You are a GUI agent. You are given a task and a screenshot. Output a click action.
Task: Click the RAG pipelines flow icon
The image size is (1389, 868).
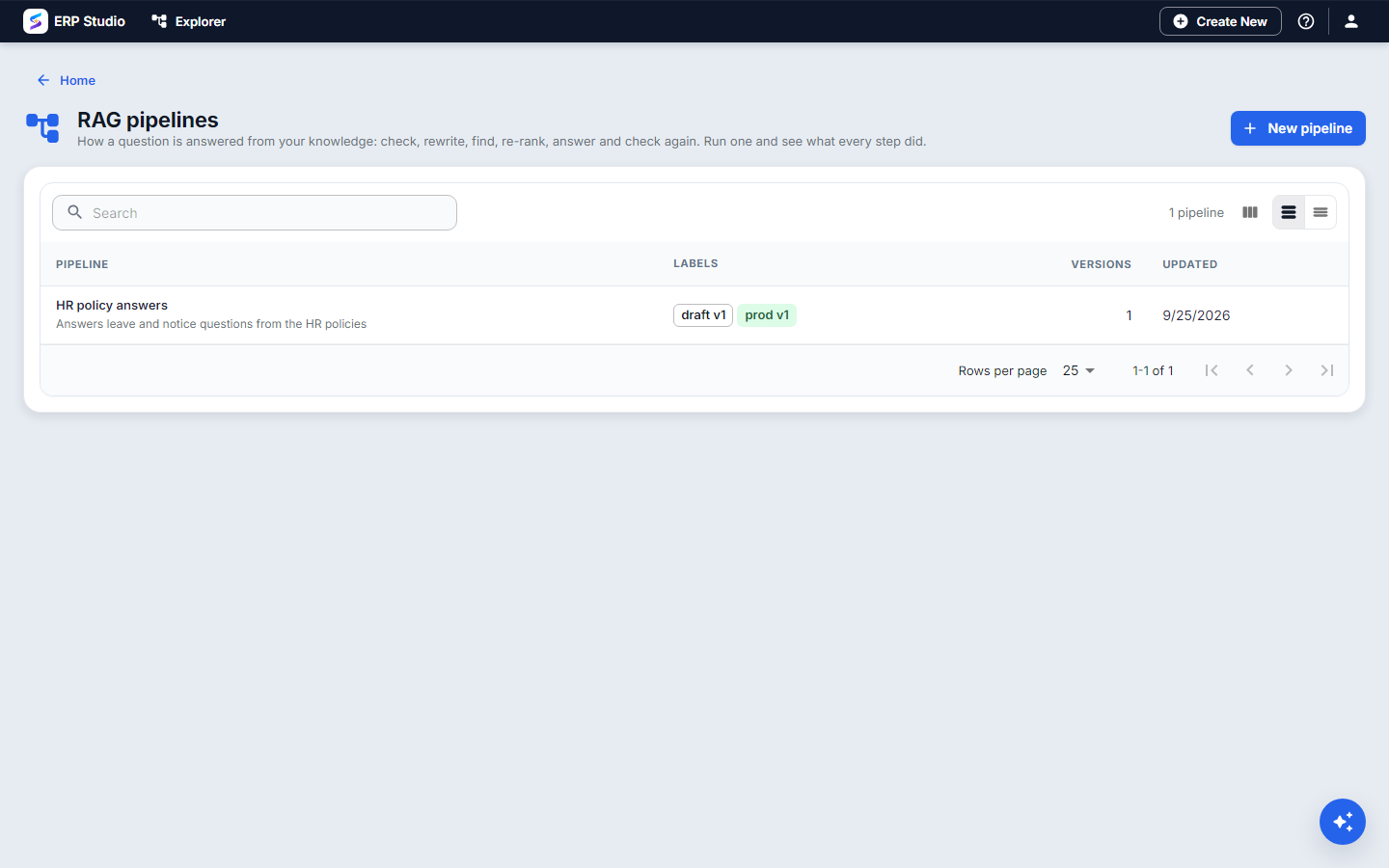[x=42, y=127]
